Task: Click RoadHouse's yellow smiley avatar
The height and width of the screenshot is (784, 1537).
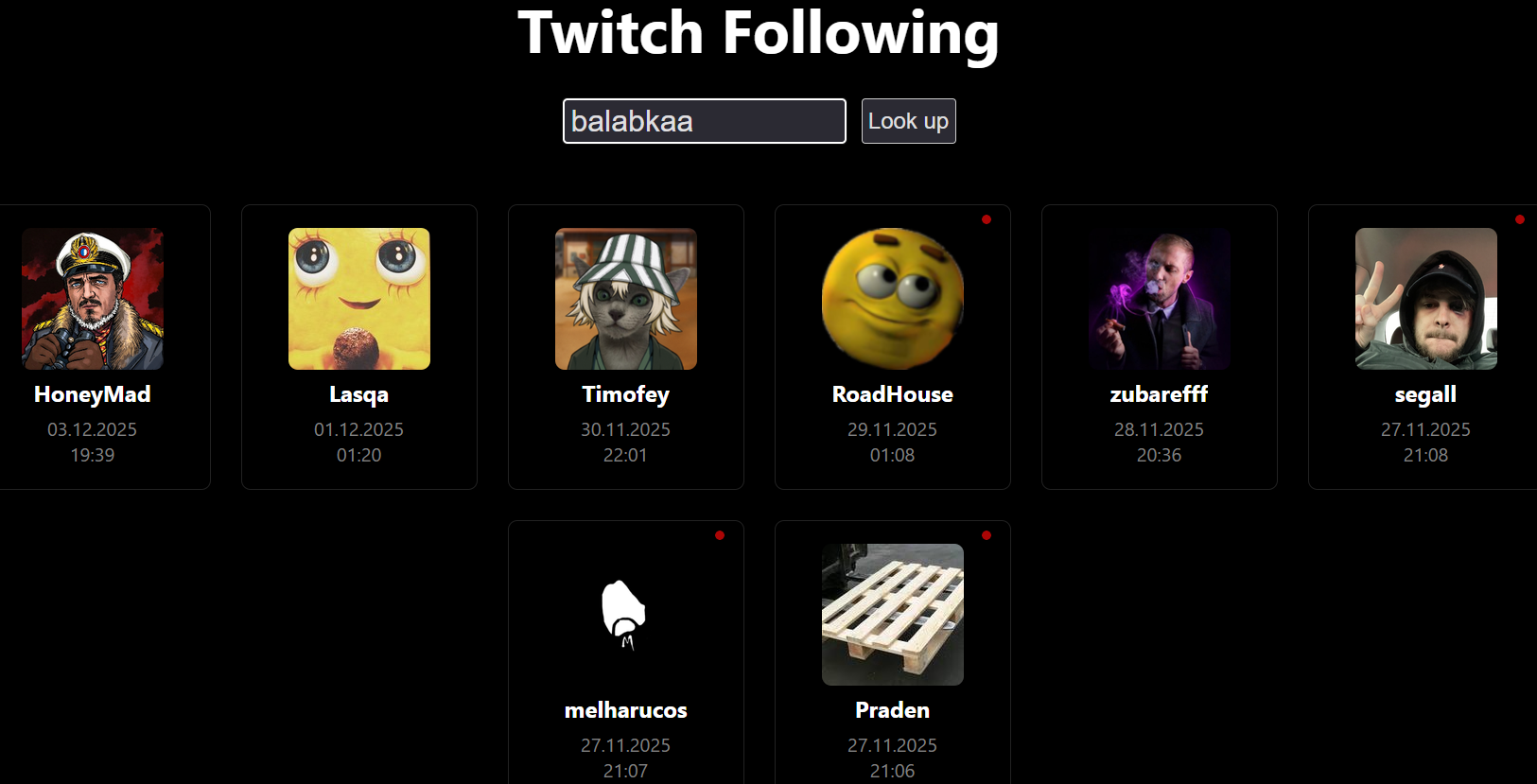Action: pos(893,299)
